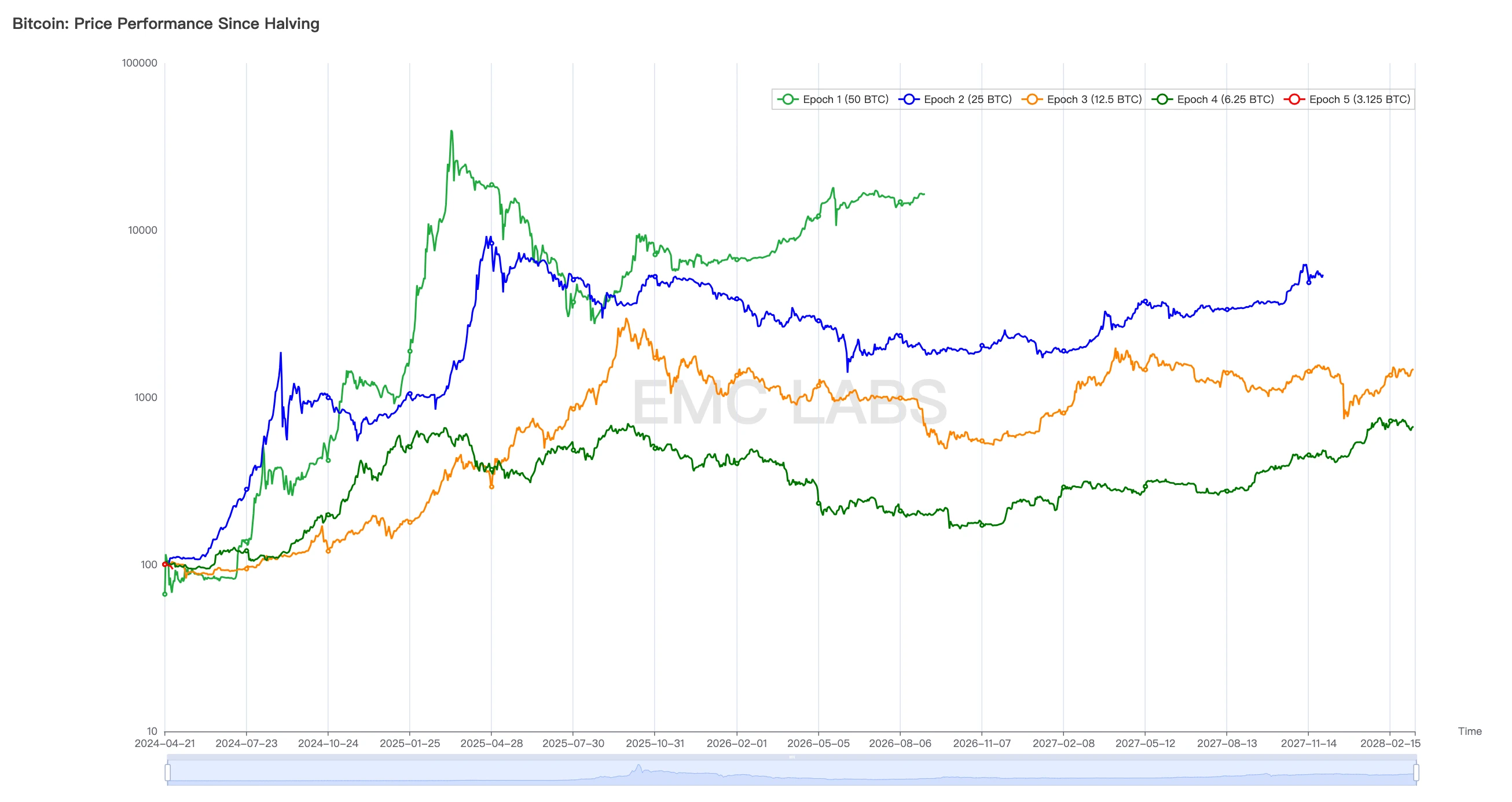Click the right handle of the zoom slider
1512x802 pixels.
point(1416,772)
